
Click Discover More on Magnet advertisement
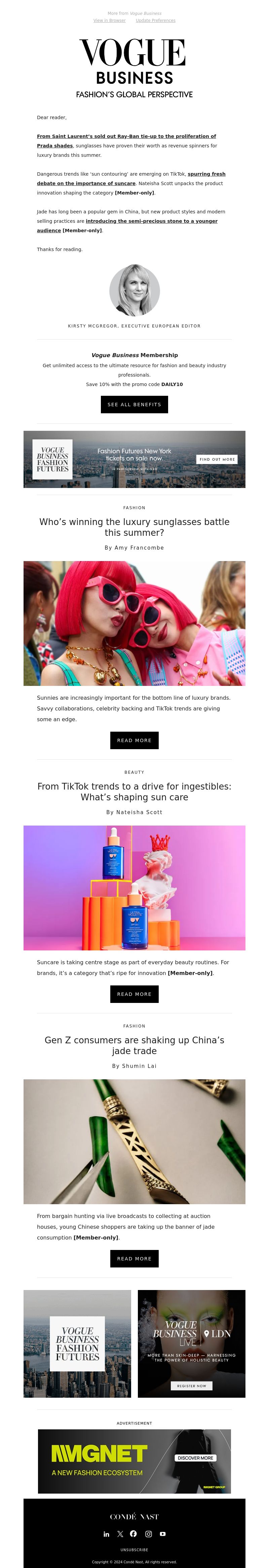196,1458
